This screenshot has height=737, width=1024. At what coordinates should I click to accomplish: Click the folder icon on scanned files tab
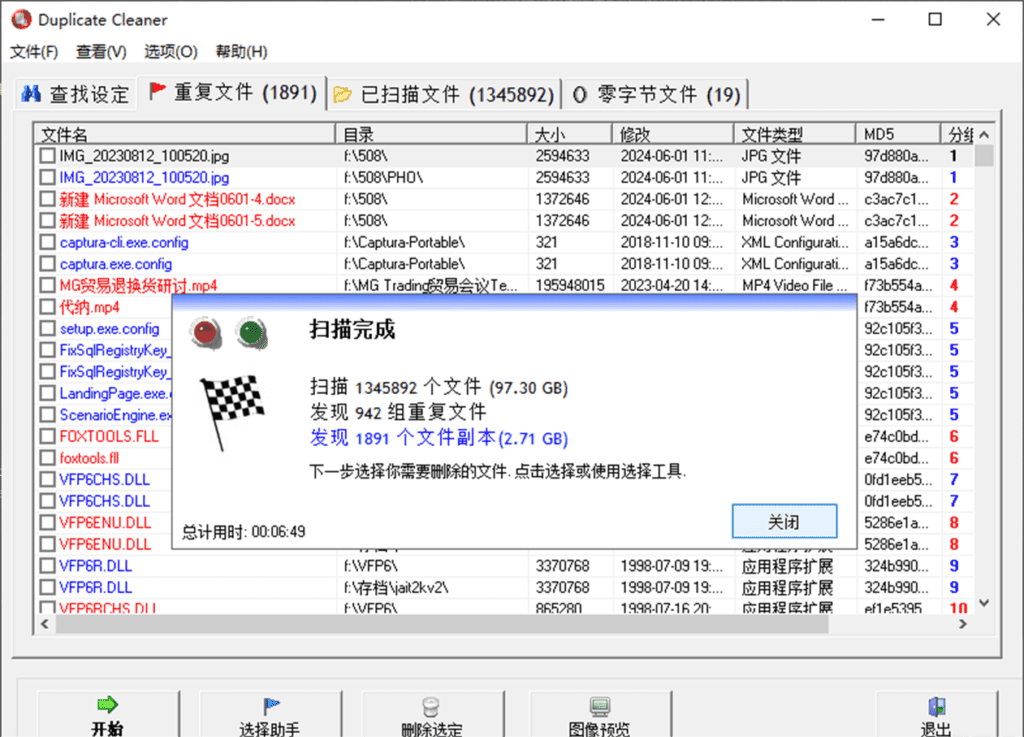[342, 95]
